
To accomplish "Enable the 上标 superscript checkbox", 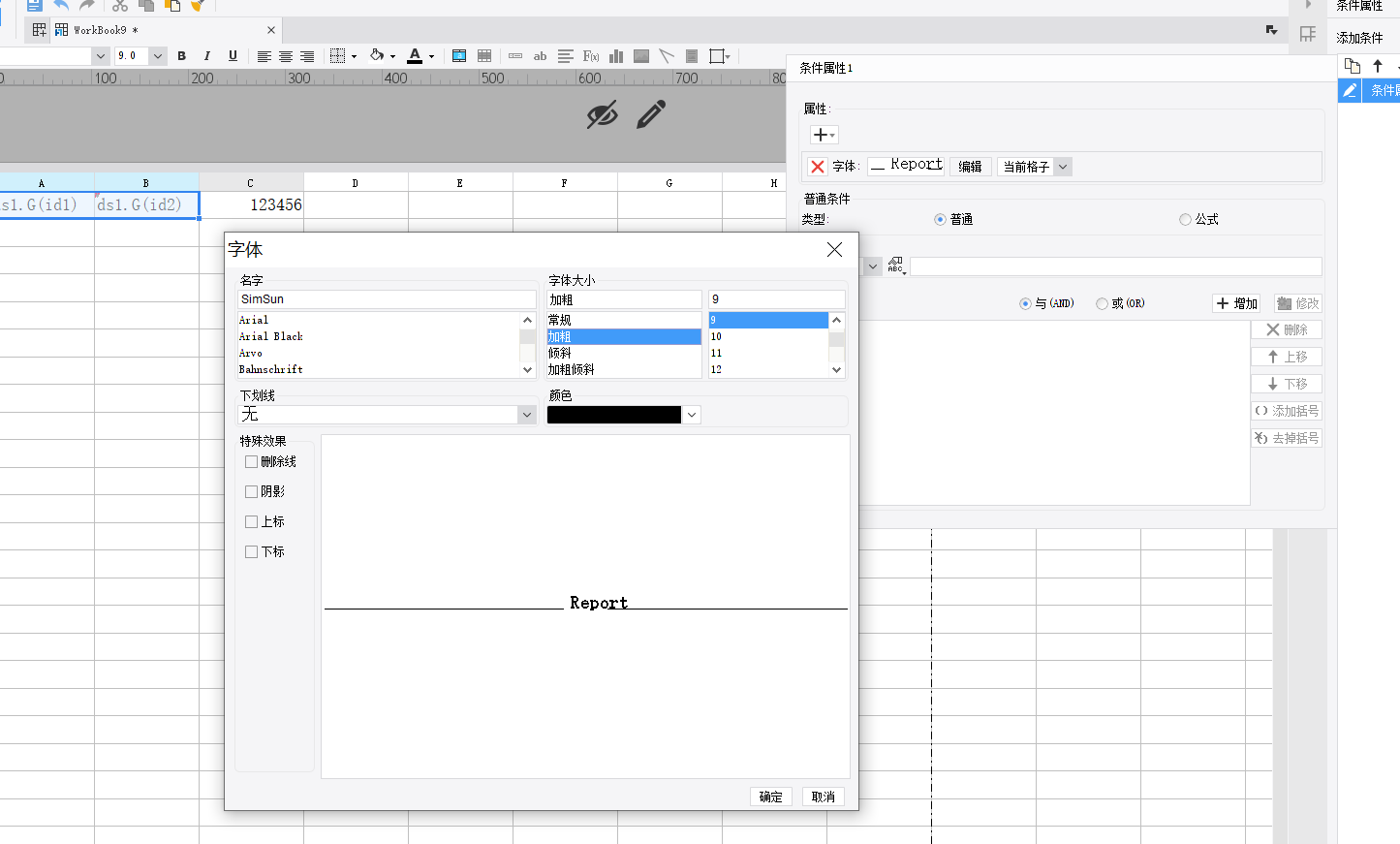I will tap(252, 522).
